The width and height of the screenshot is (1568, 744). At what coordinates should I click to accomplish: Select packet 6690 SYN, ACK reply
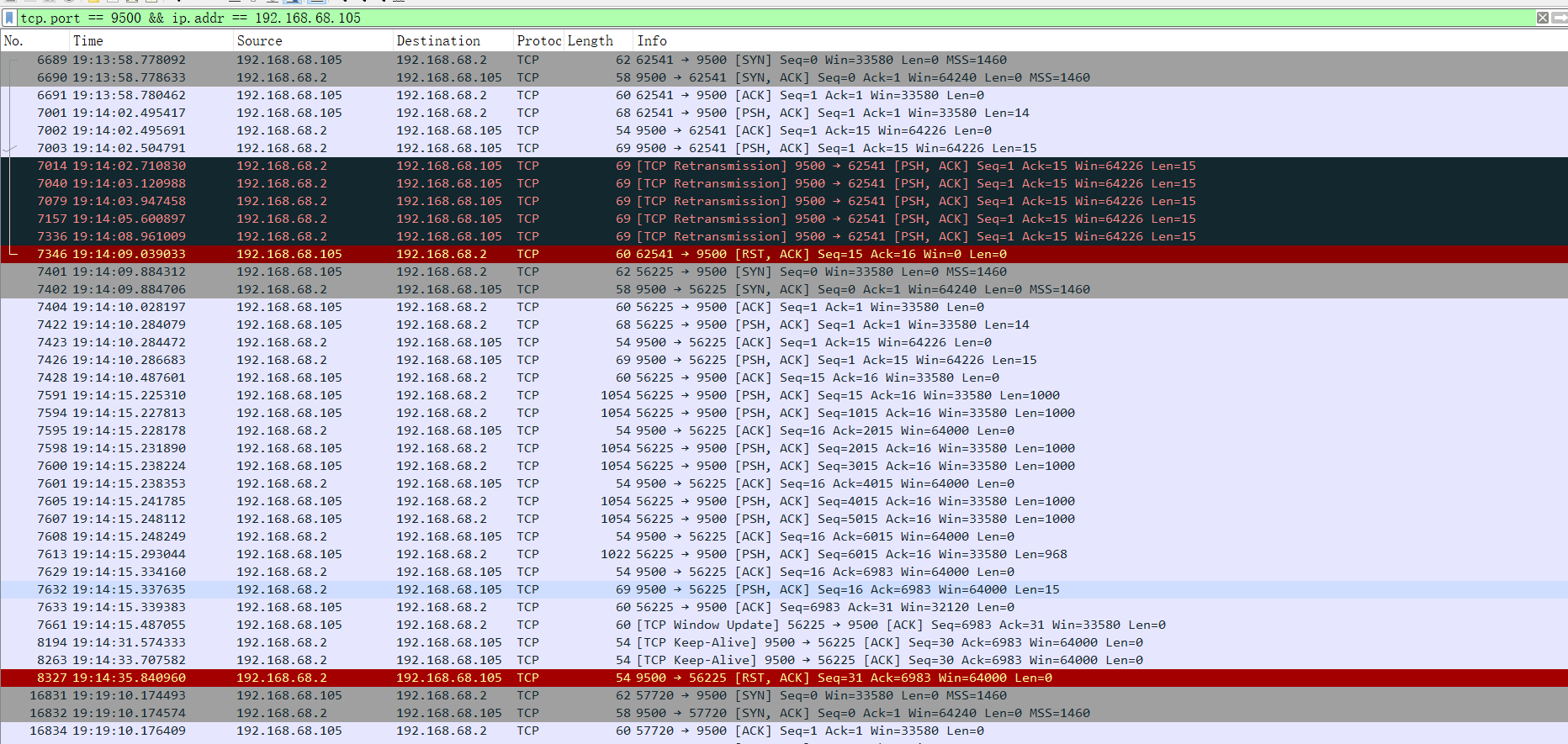coord(784,77)
